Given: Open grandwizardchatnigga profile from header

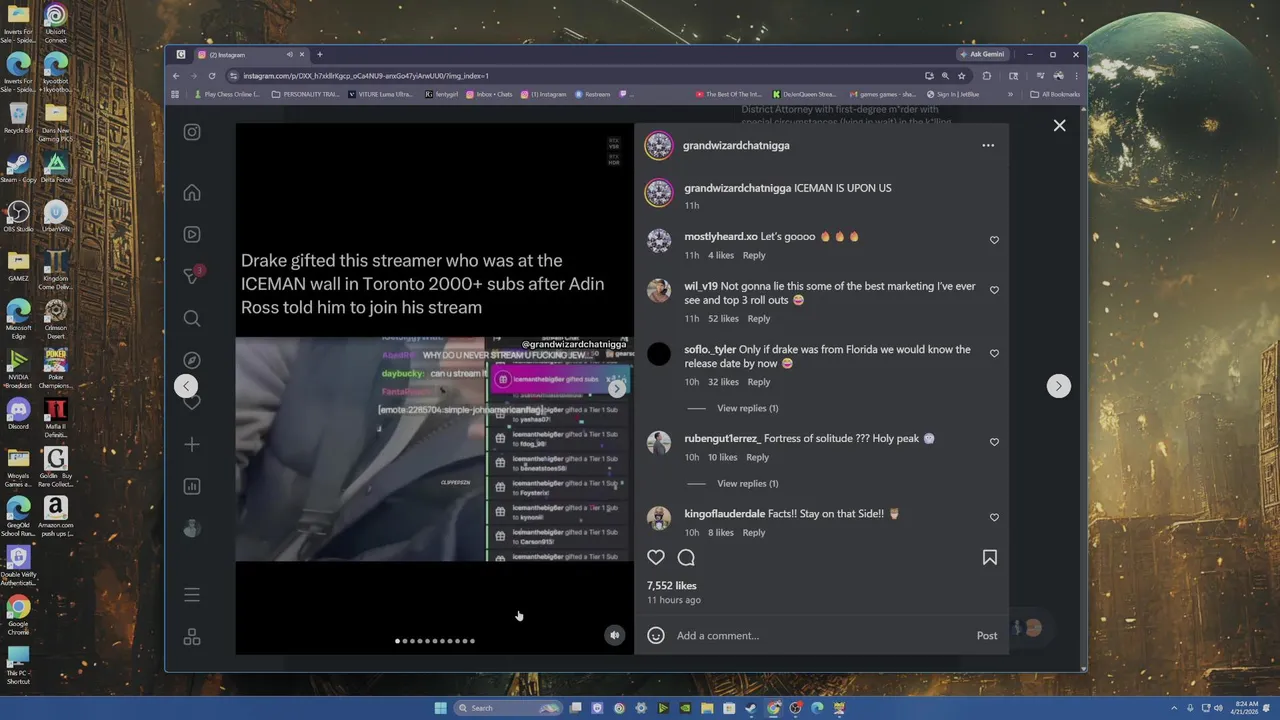Looking at the screenshot, I should point(736,146).
